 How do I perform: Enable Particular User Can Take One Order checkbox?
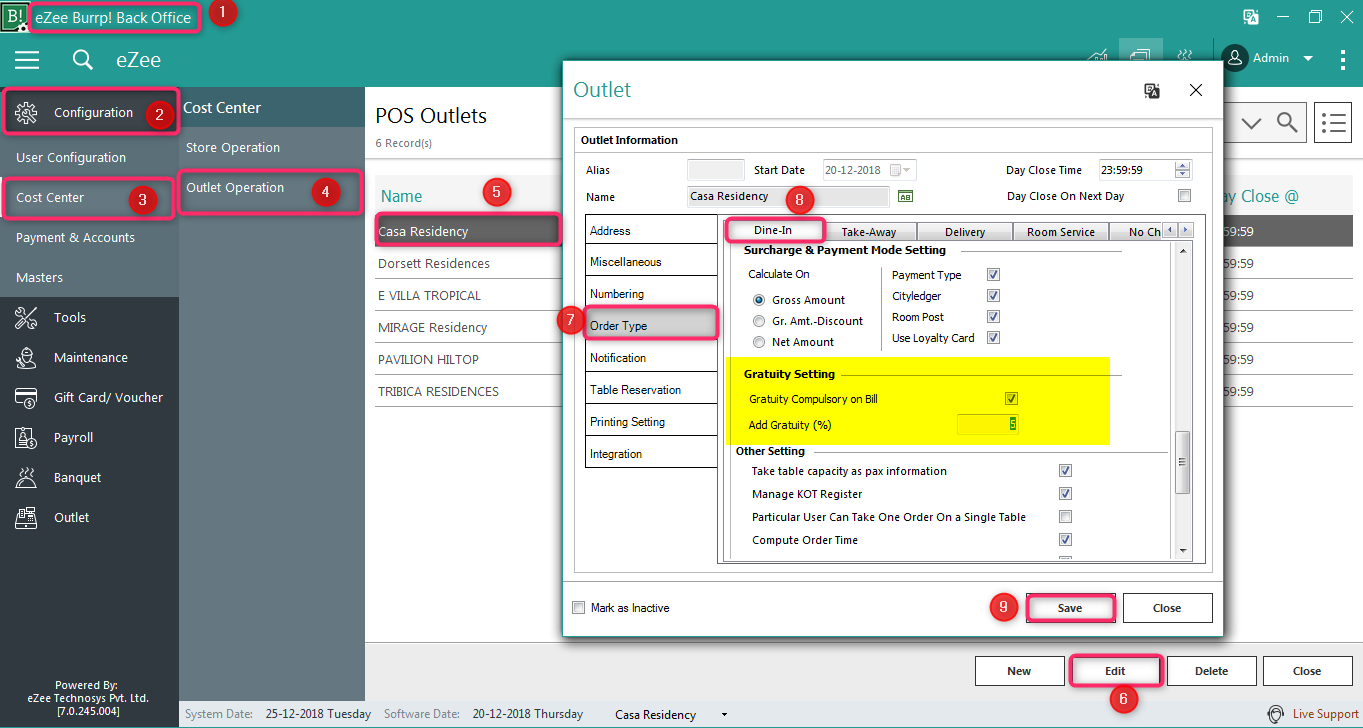pos(1065,516)
